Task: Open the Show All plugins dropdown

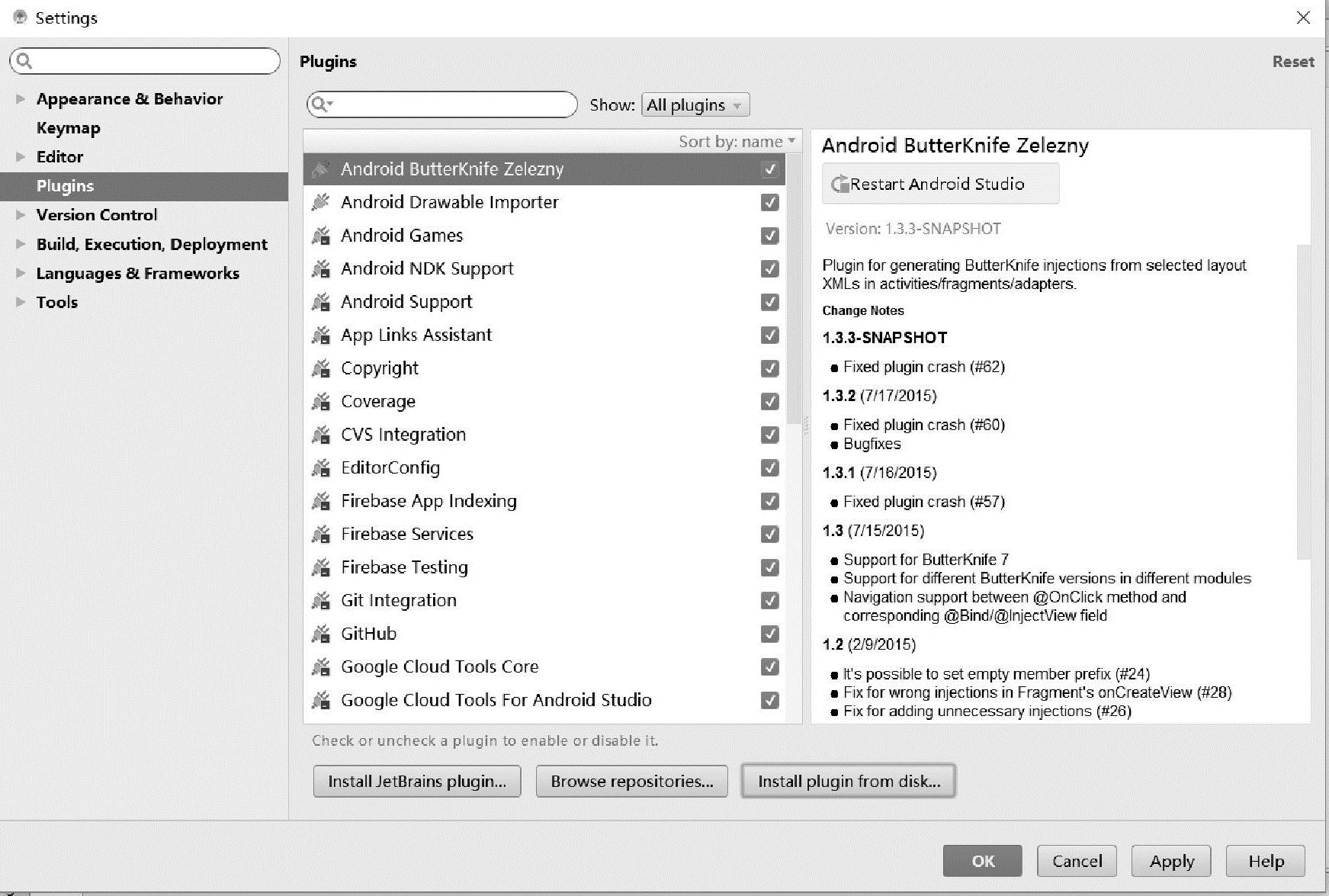Action: pos(695,105)
